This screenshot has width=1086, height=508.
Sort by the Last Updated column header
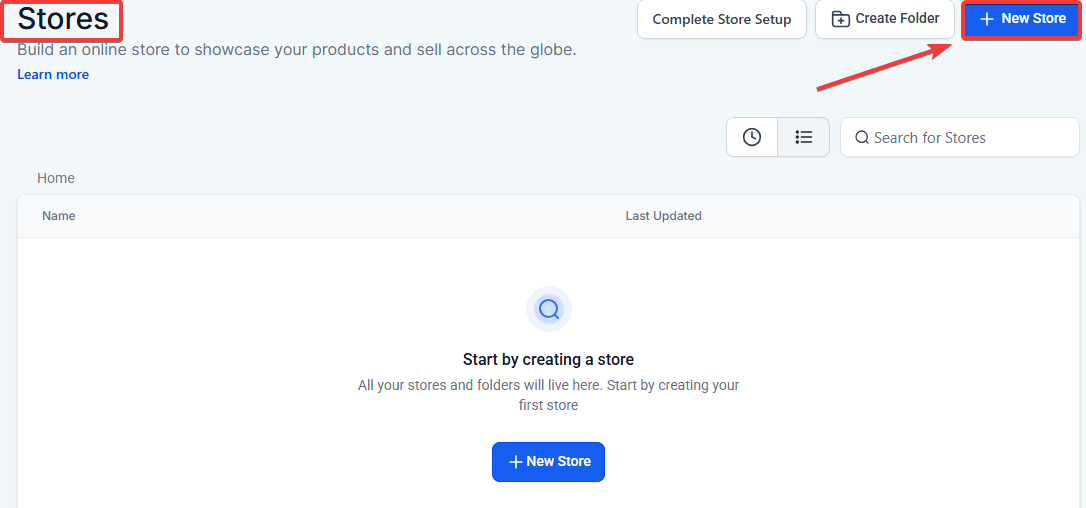click(x=663, y=216)
